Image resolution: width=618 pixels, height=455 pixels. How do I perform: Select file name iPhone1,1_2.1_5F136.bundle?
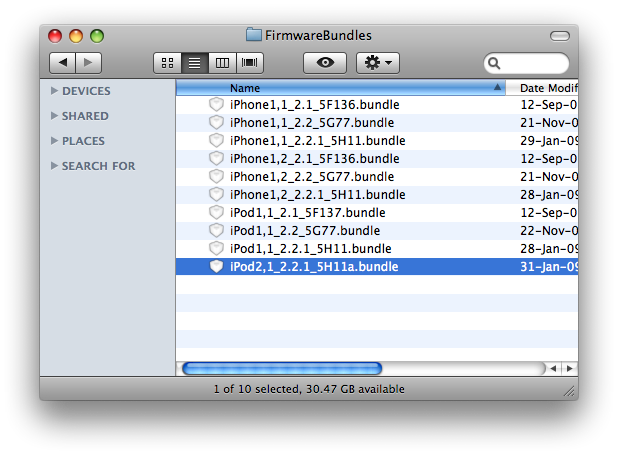click(315, 105)
